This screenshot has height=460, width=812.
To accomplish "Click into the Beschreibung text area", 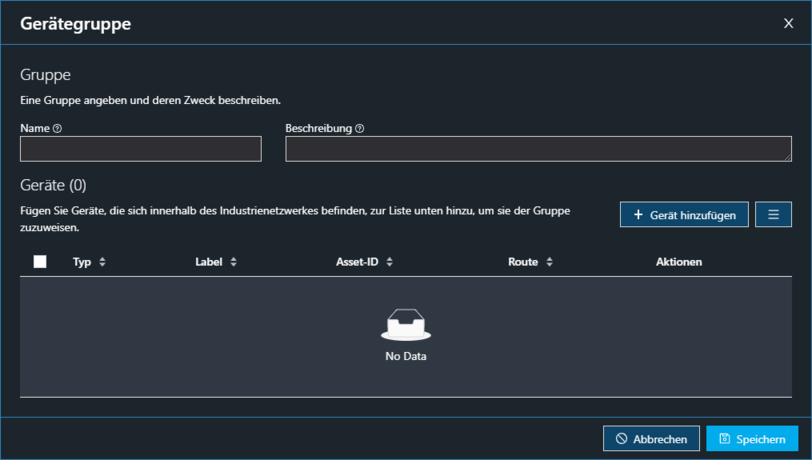I will (537, 149).
